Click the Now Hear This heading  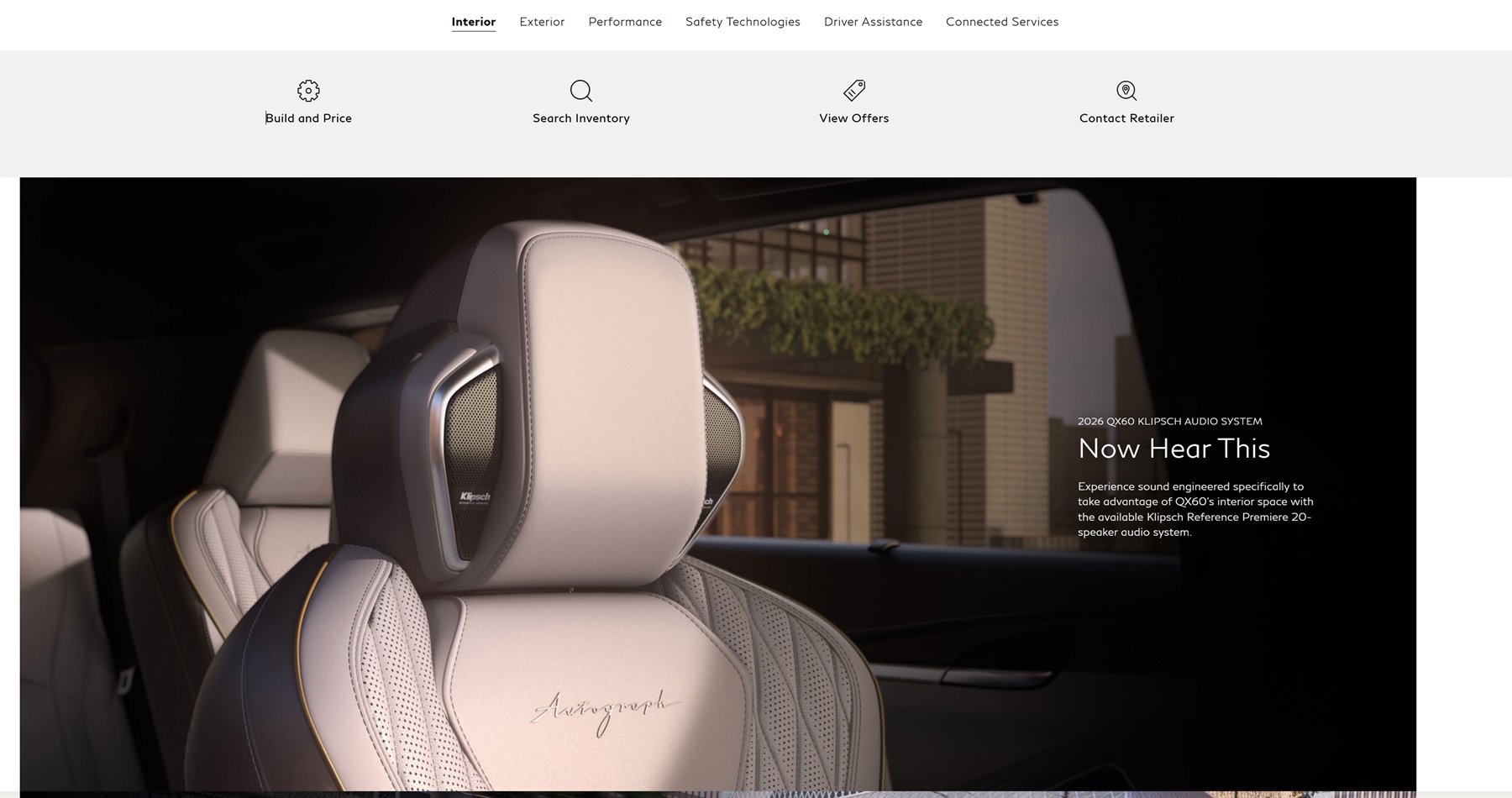pyautogui.click(x=1174, y=449)
